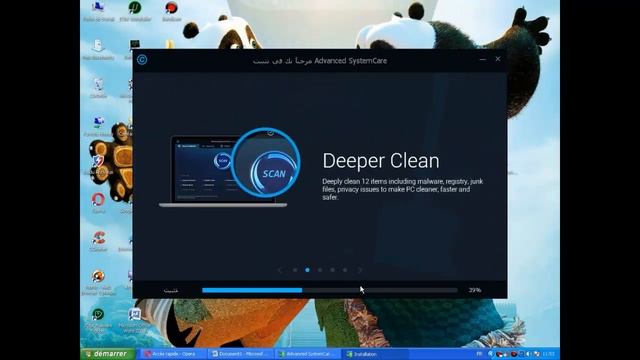This screenshot has height=360, width=640.
Task: Click the FR language indicator in the taskbar
Action: pos(479,354)
